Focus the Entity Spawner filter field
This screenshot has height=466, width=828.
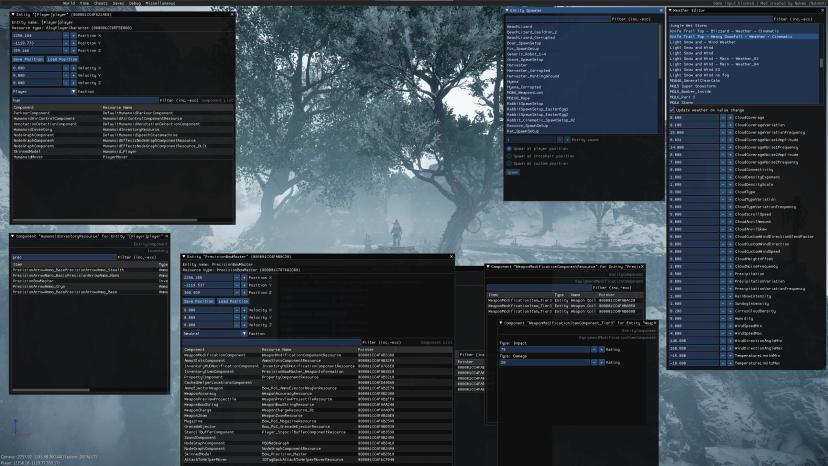coord(558,19)
